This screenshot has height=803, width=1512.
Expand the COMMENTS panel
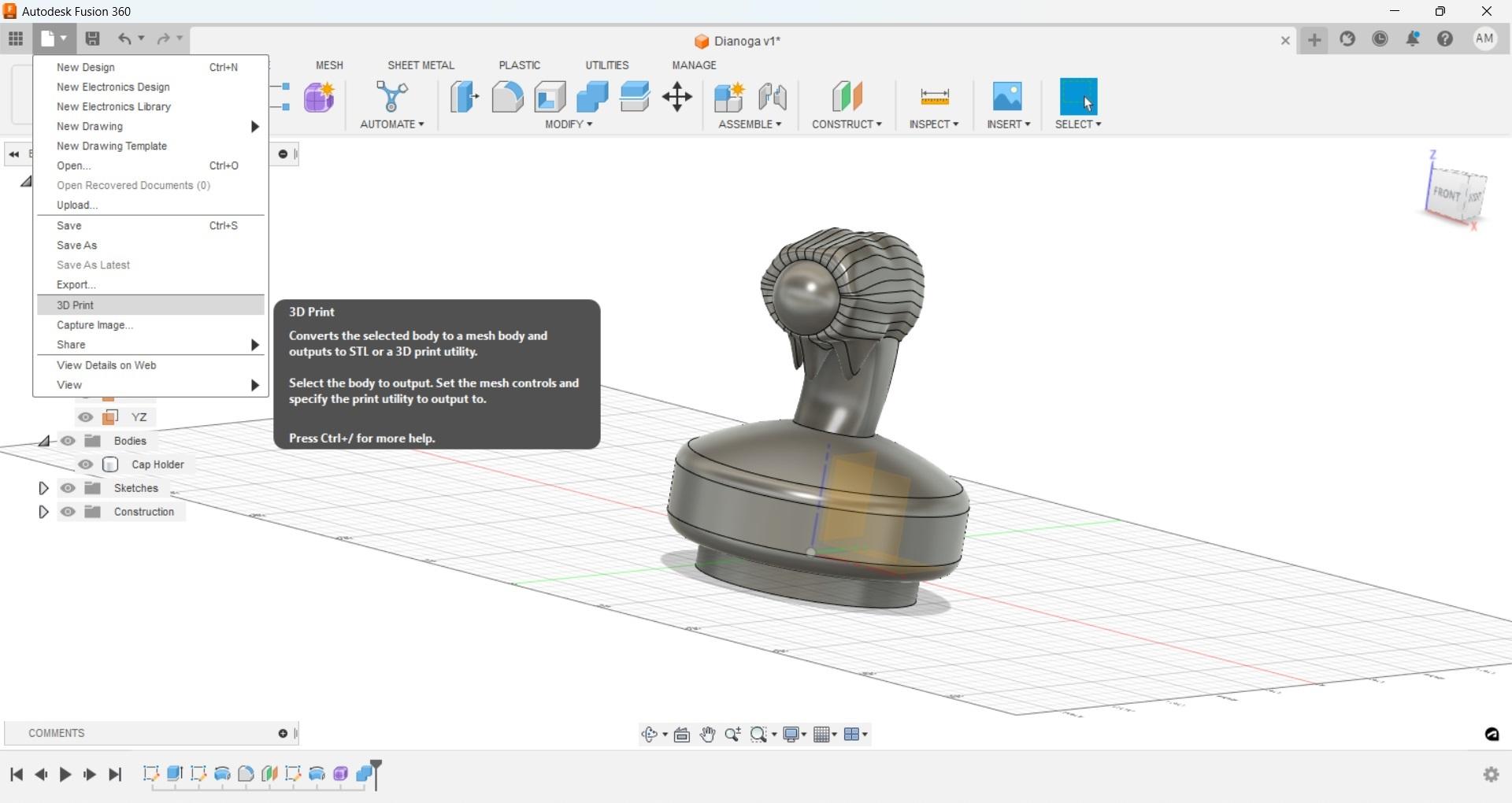tap(283, 734)
